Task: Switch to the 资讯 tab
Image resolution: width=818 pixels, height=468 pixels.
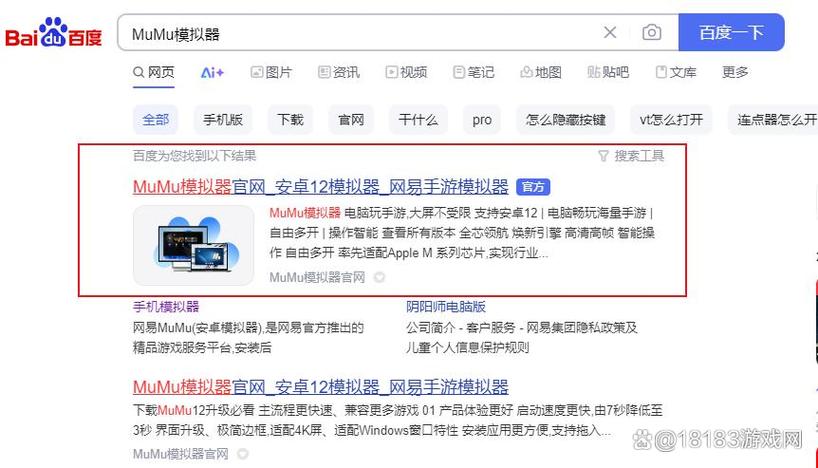Action: point(339,72)
